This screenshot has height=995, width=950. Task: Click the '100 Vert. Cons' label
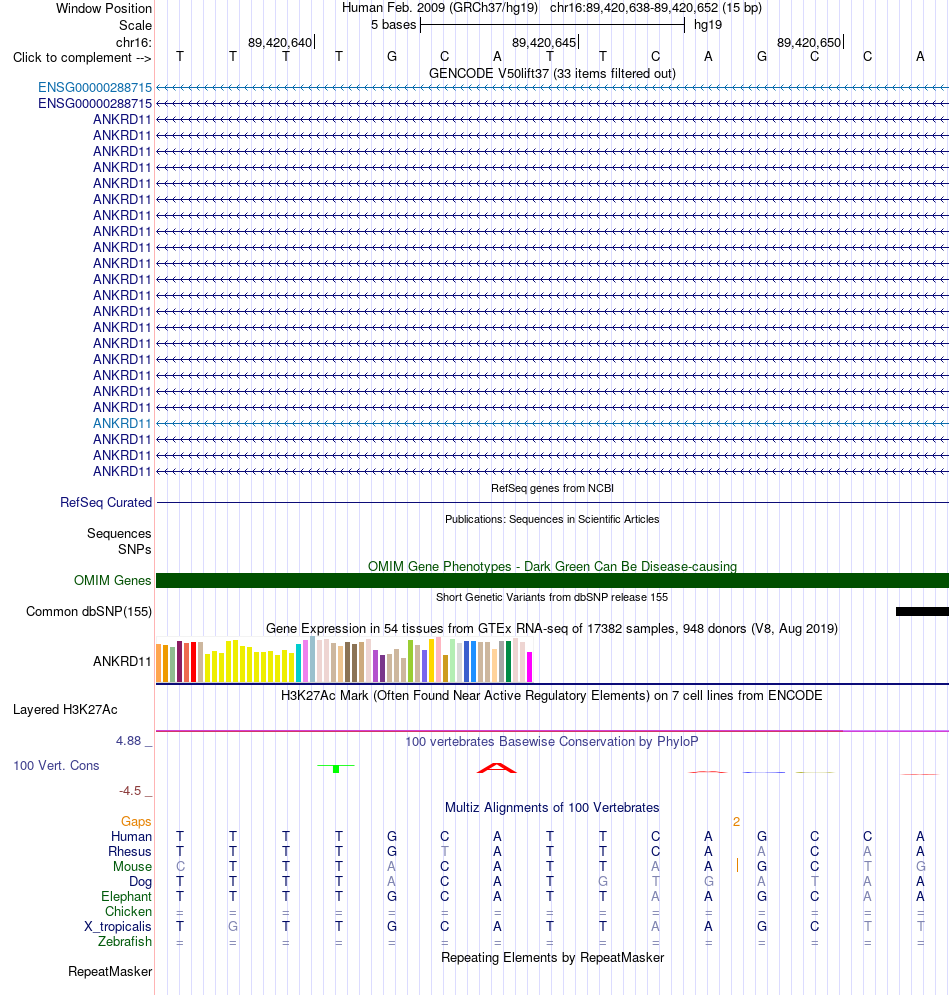tap(56, 765)
